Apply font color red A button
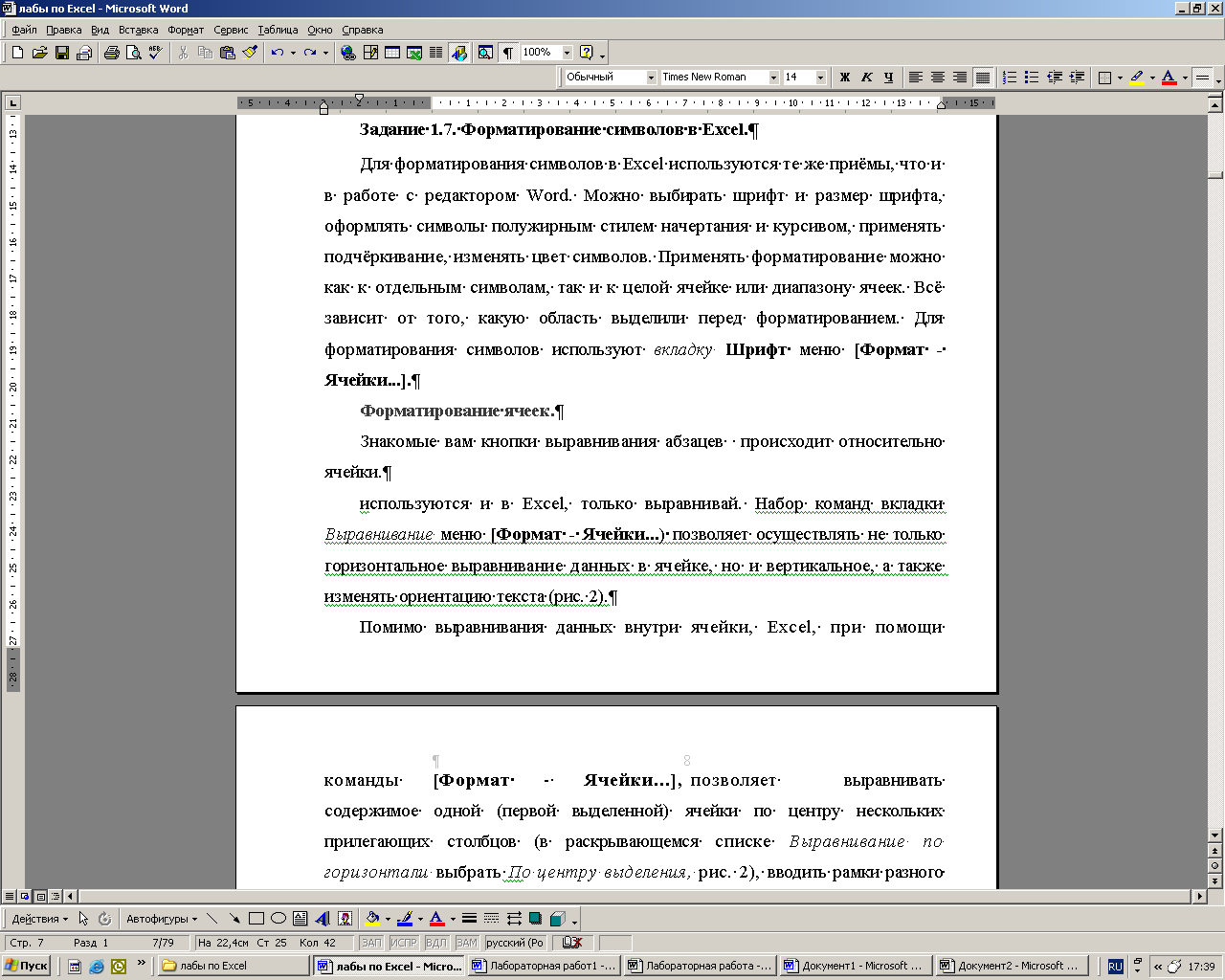Viewport: 1225px width, 980px height. [1169, 78]
